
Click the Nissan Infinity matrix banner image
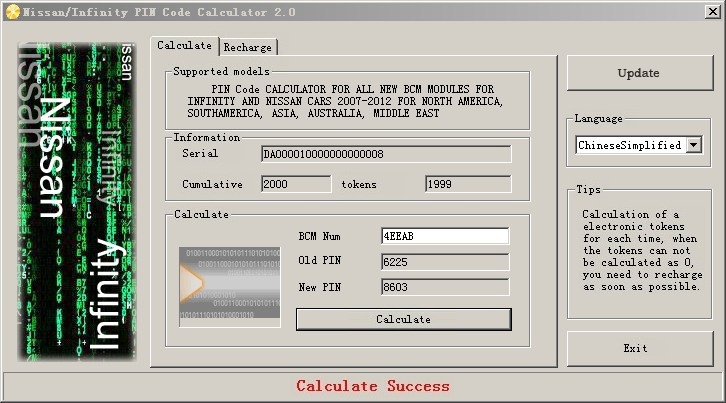tap(77, 202)
